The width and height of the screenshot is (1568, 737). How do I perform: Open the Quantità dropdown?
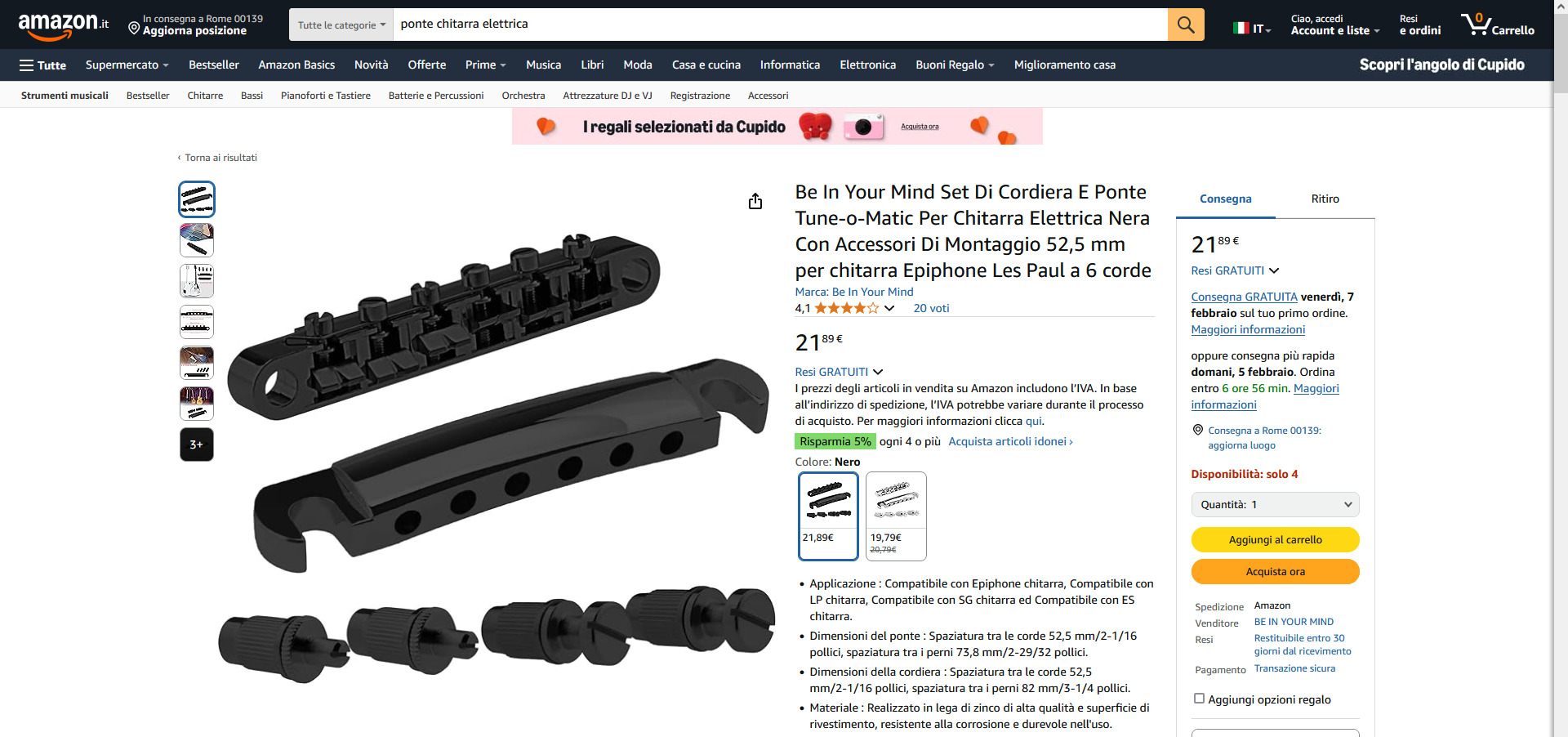point(1275,504)
